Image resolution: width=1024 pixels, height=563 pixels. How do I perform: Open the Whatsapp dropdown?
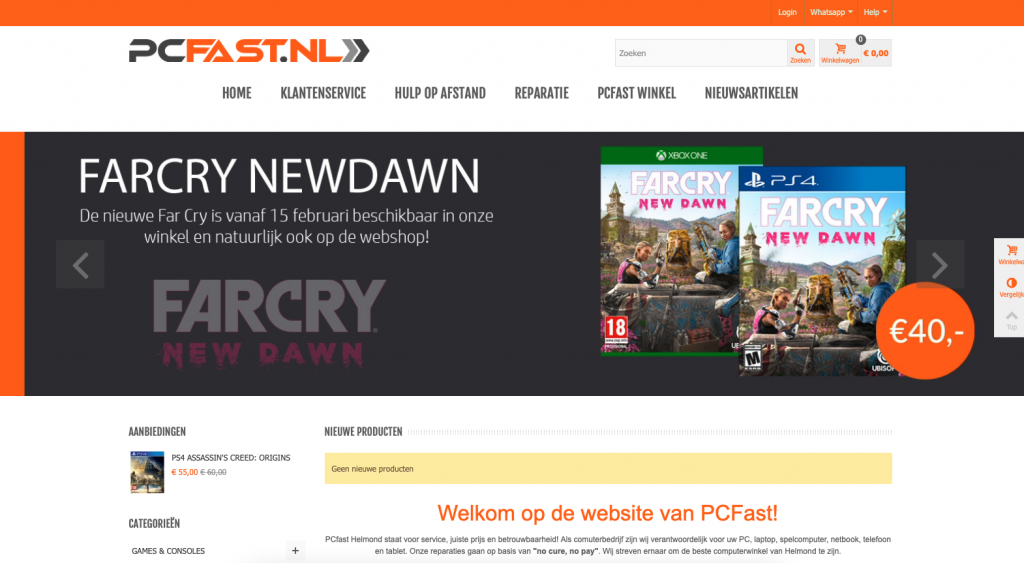(x=831, y=12)
